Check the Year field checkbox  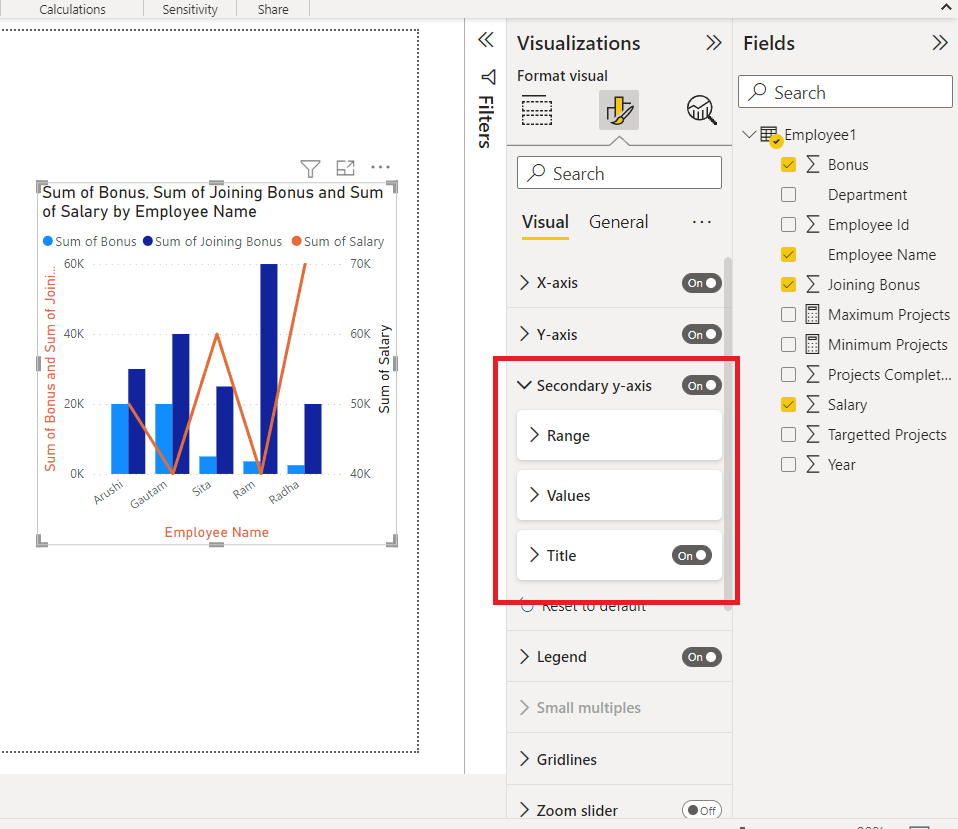[788, 464]
